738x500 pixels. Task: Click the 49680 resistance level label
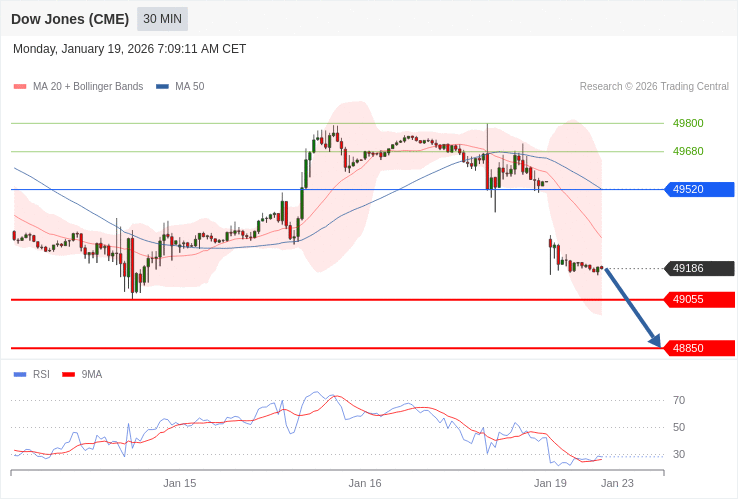(688, 151)
